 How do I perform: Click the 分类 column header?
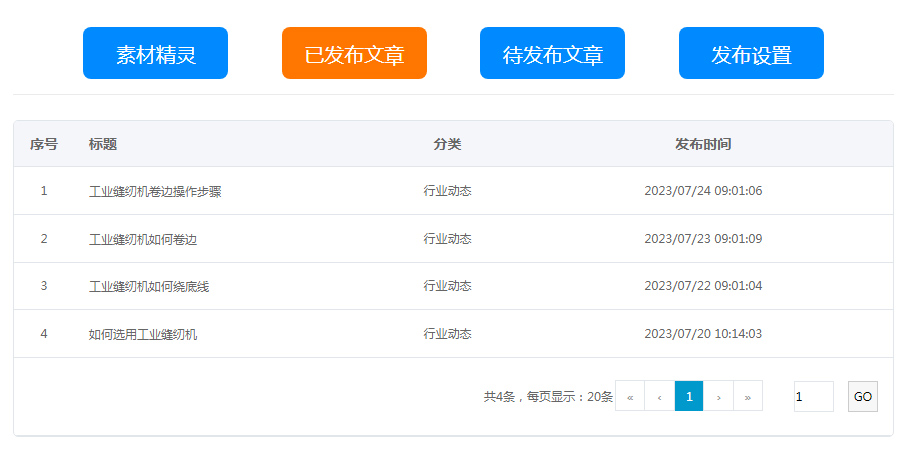pos(447,144)
